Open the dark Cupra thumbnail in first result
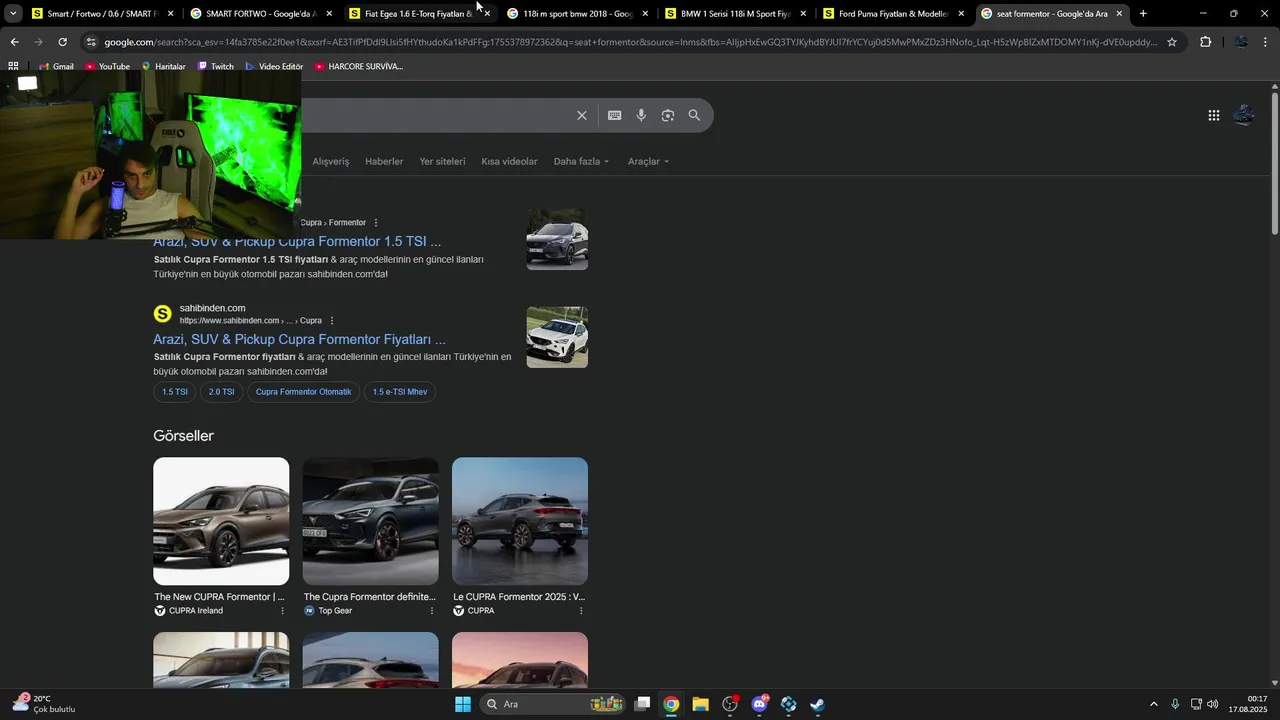This screenshot has width=1280, height=720. click(557, 239)
